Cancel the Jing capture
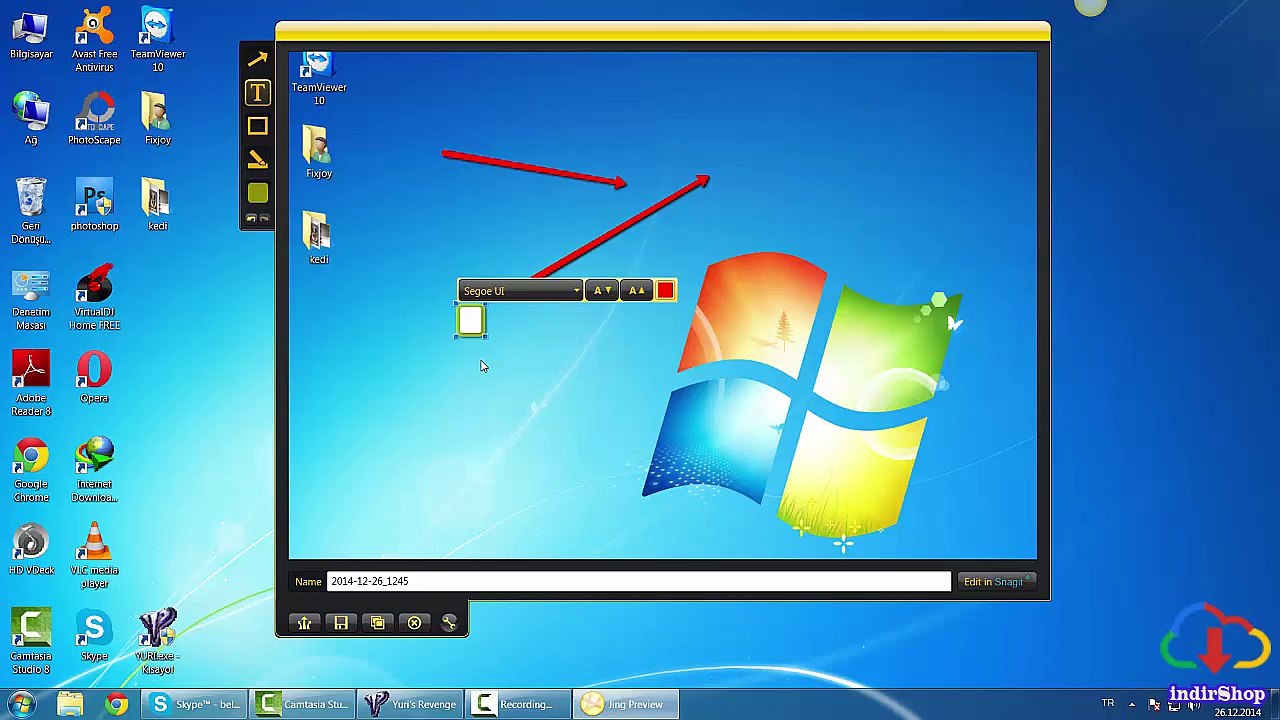 [414, 623]
